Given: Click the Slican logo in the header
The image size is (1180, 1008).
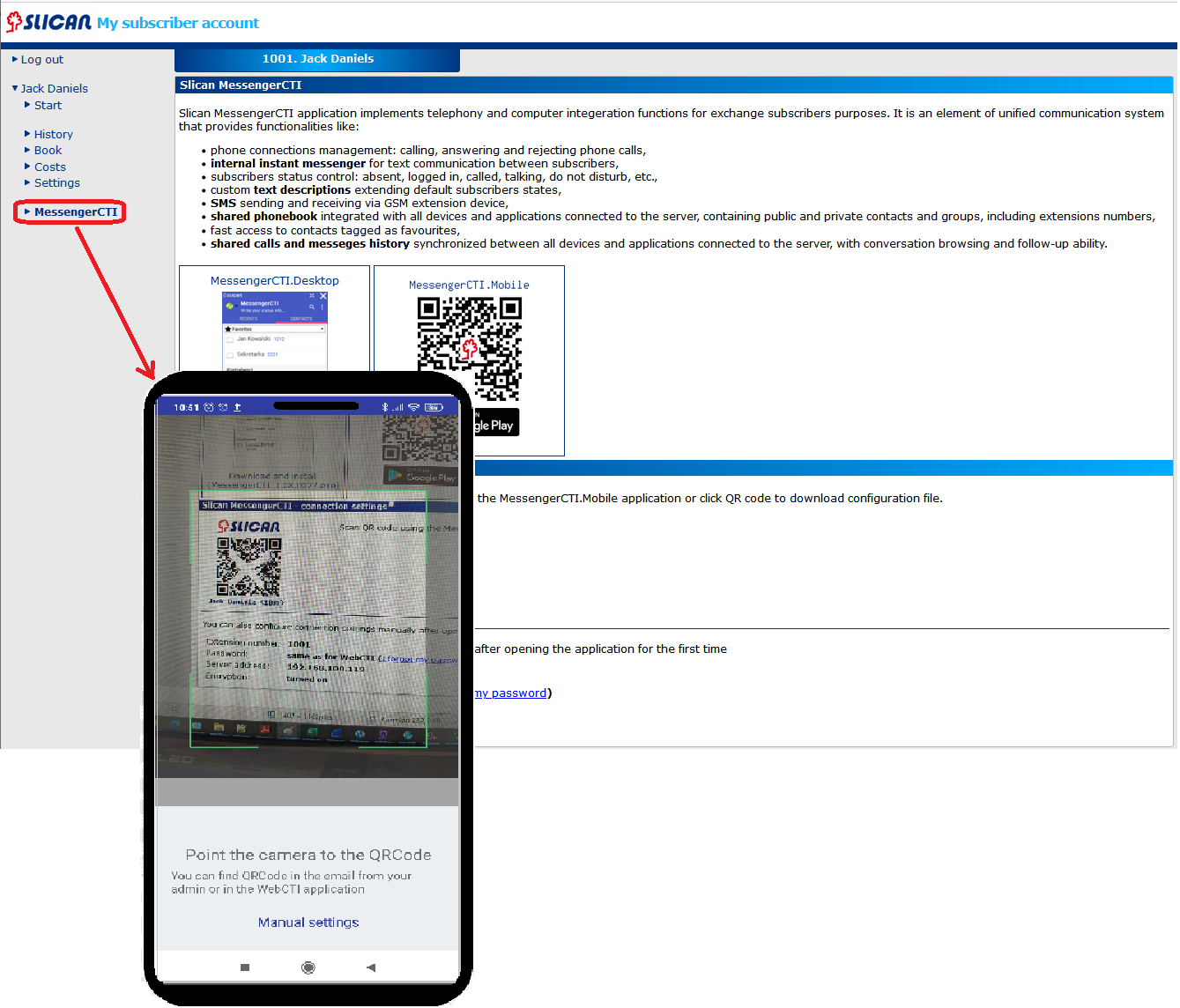Looking at the screenshot, I should (49, 22).
